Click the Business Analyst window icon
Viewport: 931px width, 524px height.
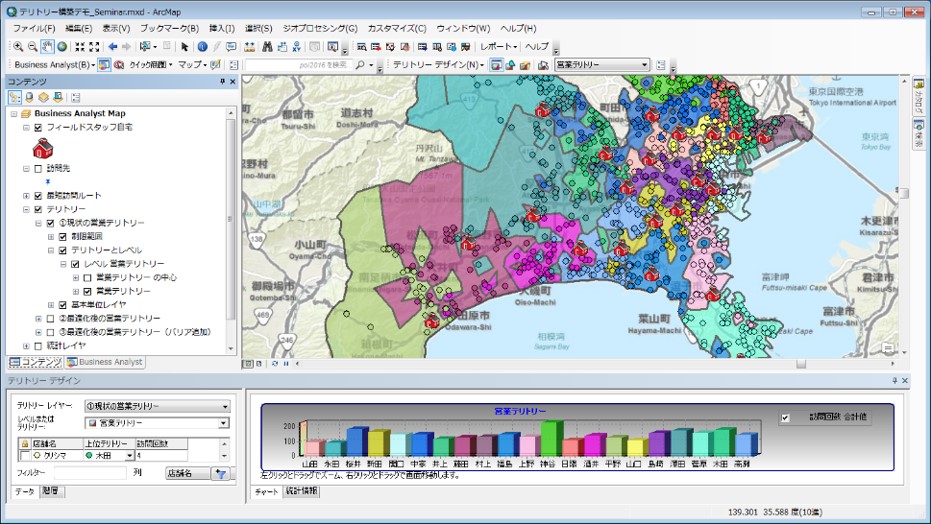point(104,65)
